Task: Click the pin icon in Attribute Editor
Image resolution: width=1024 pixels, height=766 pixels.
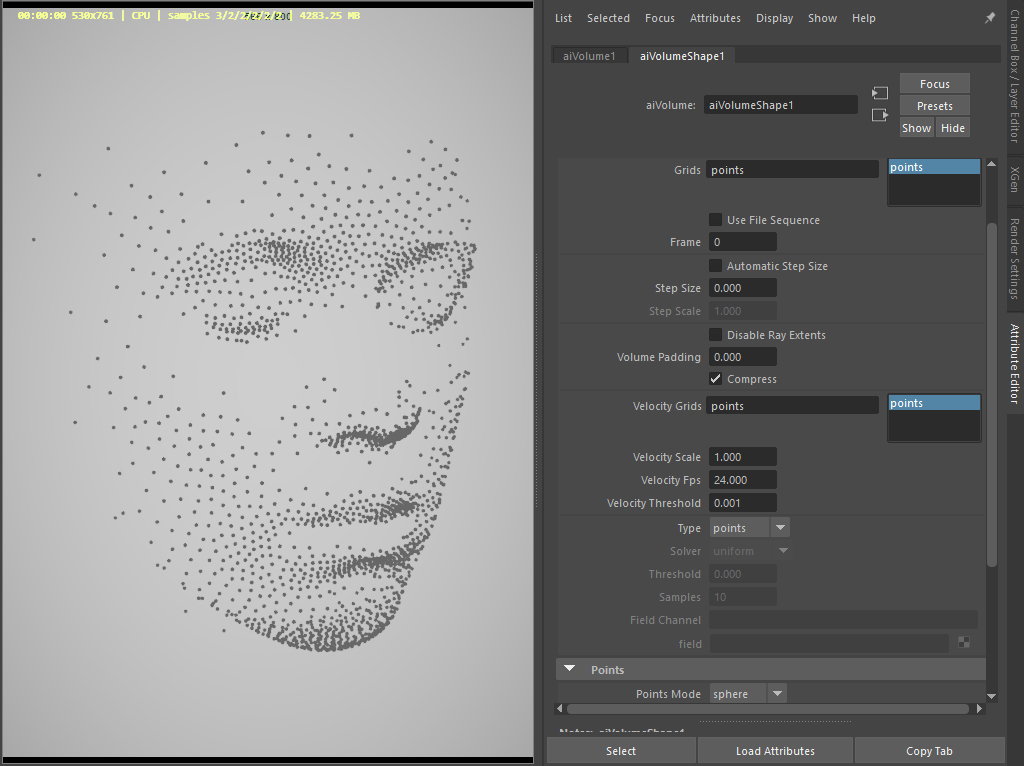Action: [990, 18]
